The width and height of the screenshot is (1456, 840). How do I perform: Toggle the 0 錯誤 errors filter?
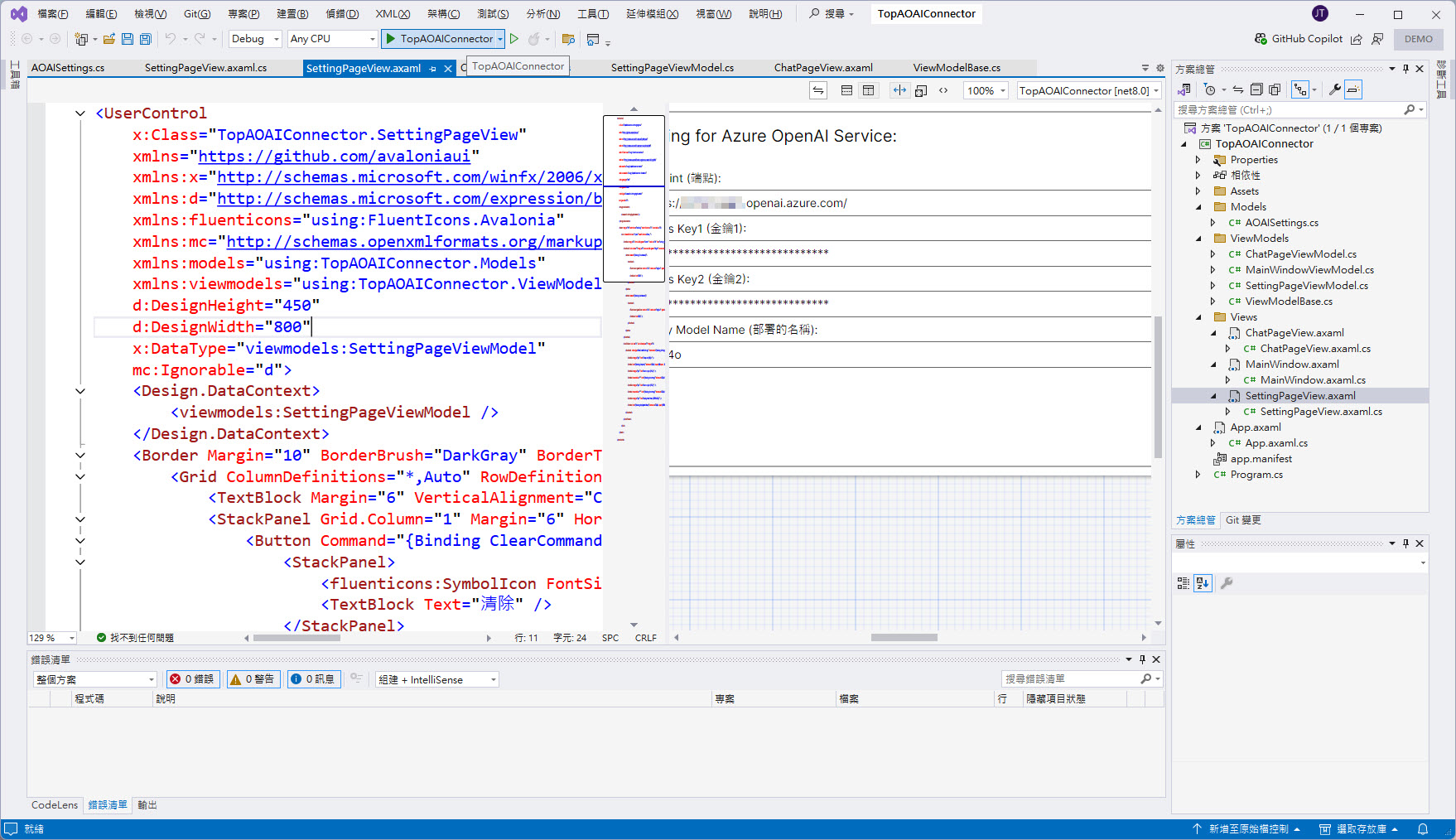(x=193, y=679)
